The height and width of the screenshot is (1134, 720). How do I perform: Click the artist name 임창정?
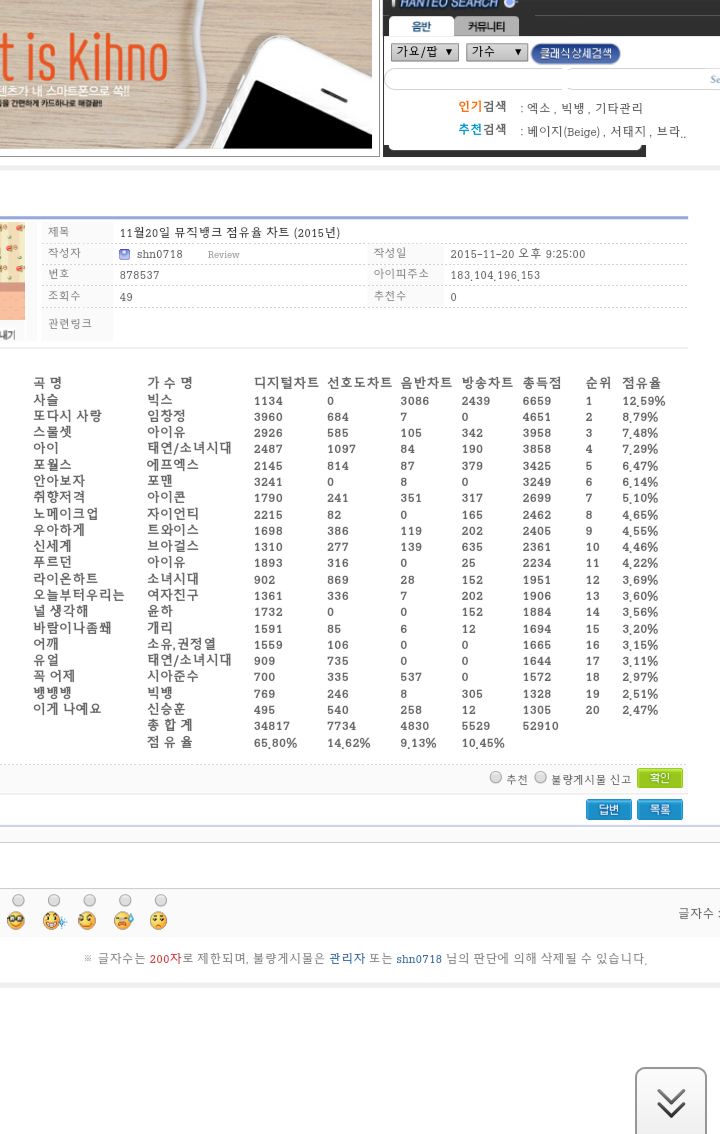coord(166,416)
